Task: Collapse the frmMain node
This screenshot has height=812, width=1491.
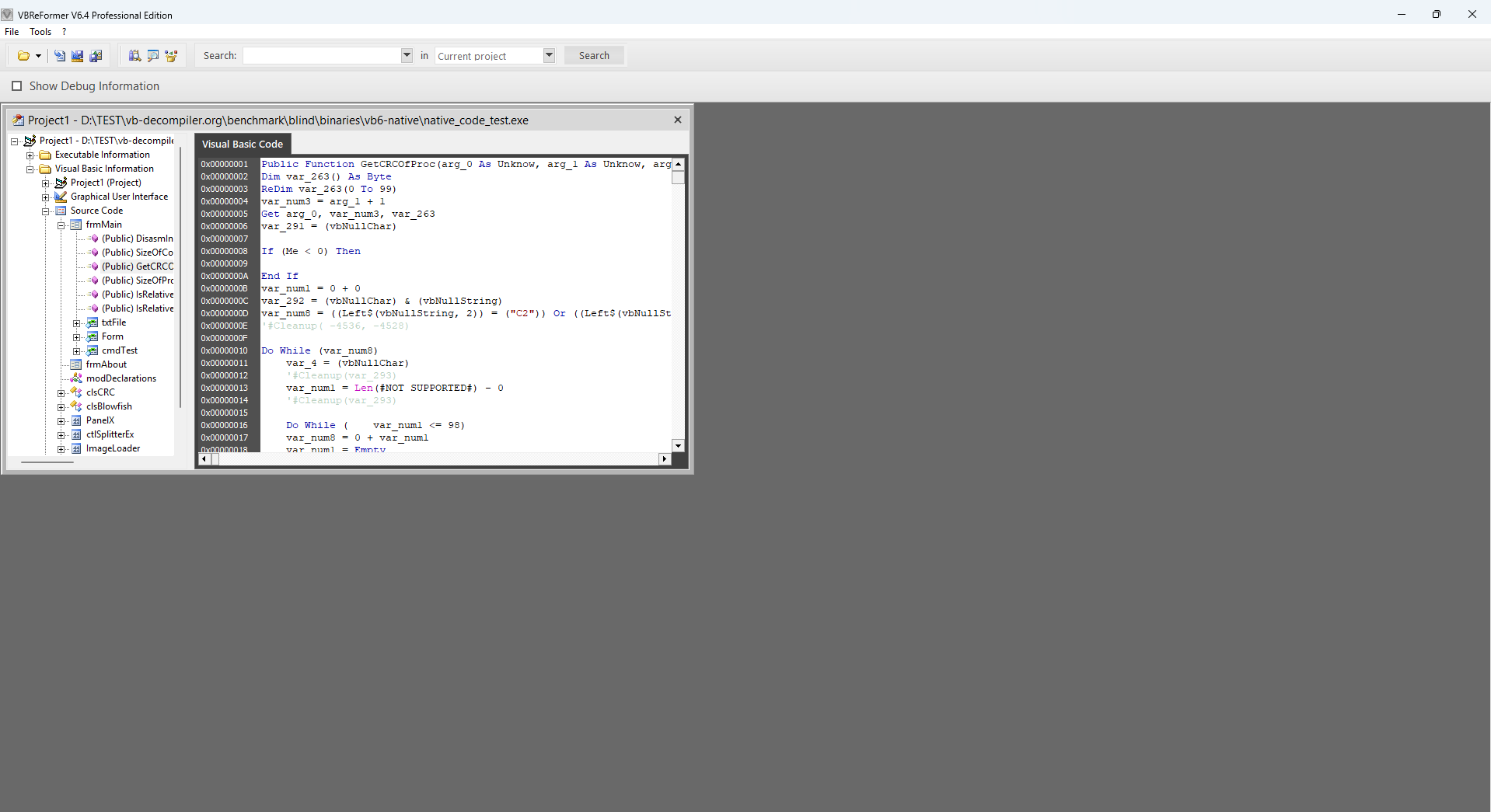Action: coord(61,225)
